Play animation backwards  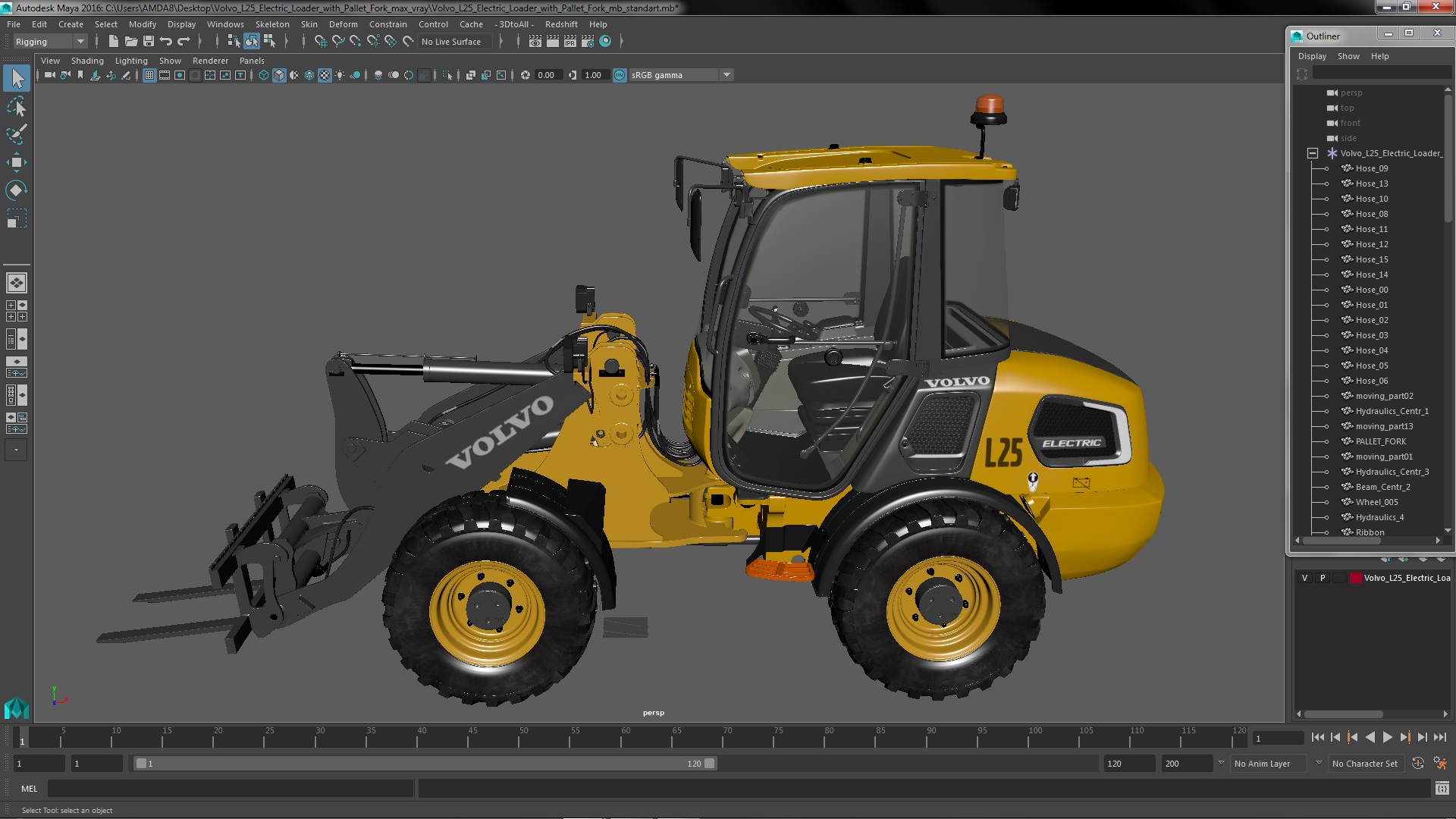click(x=1370, y=737)
